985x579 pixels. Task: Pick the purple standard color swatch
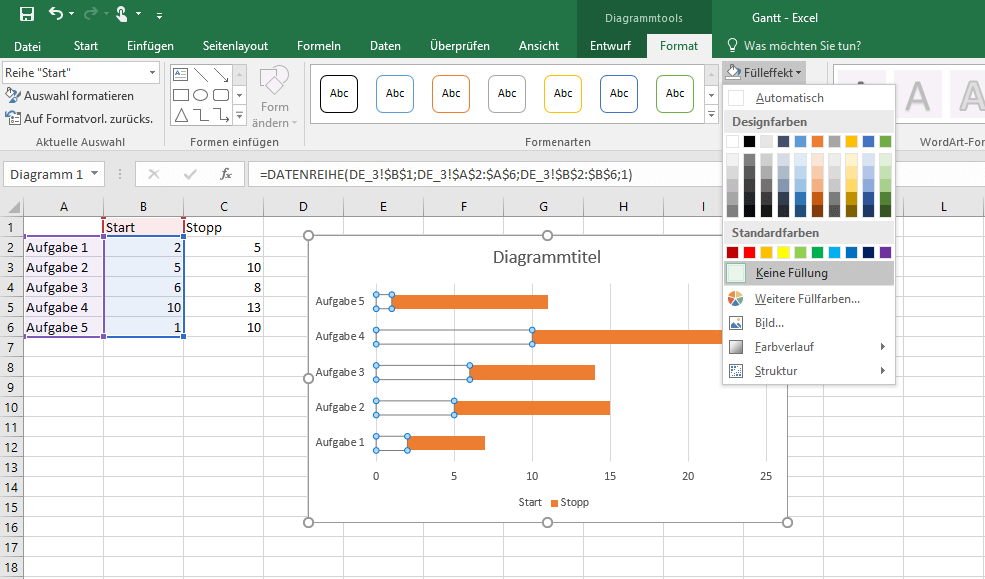pyautogui.click(x=885, y=252)
